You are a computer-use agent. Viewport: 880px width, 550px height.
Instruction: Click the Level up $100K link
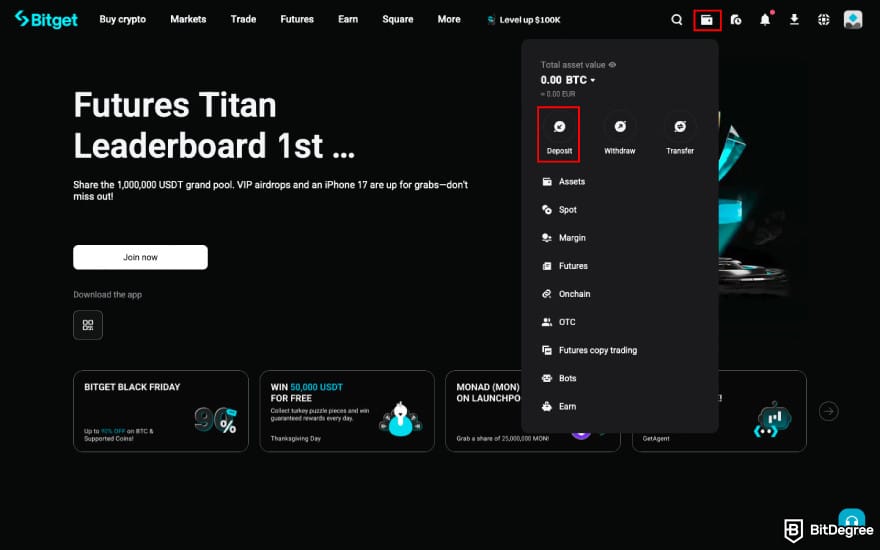[x=523, y=19]
